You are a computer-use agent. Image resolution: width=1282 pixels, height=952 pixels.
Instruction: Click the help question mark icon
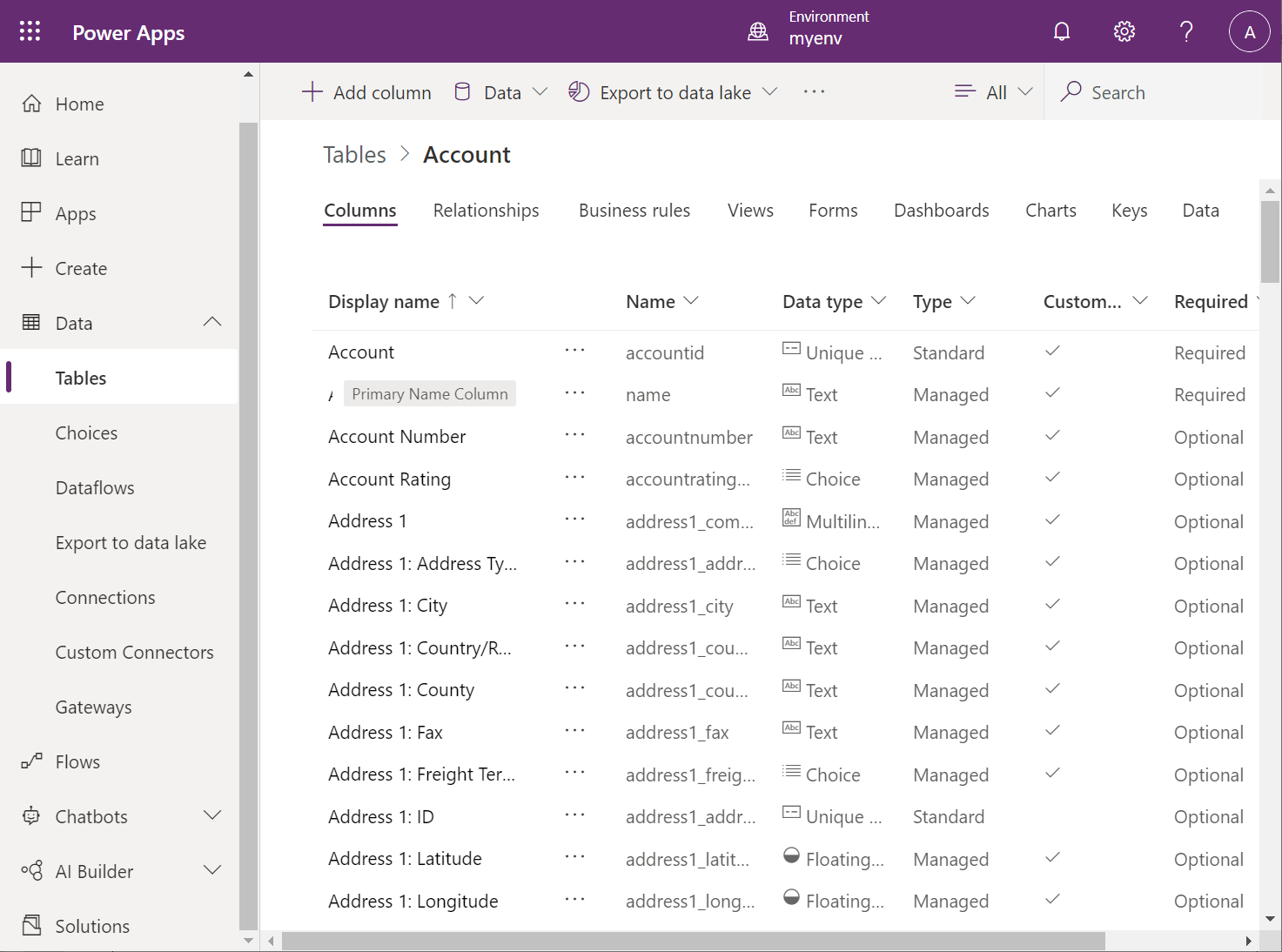click(1185, 32)
